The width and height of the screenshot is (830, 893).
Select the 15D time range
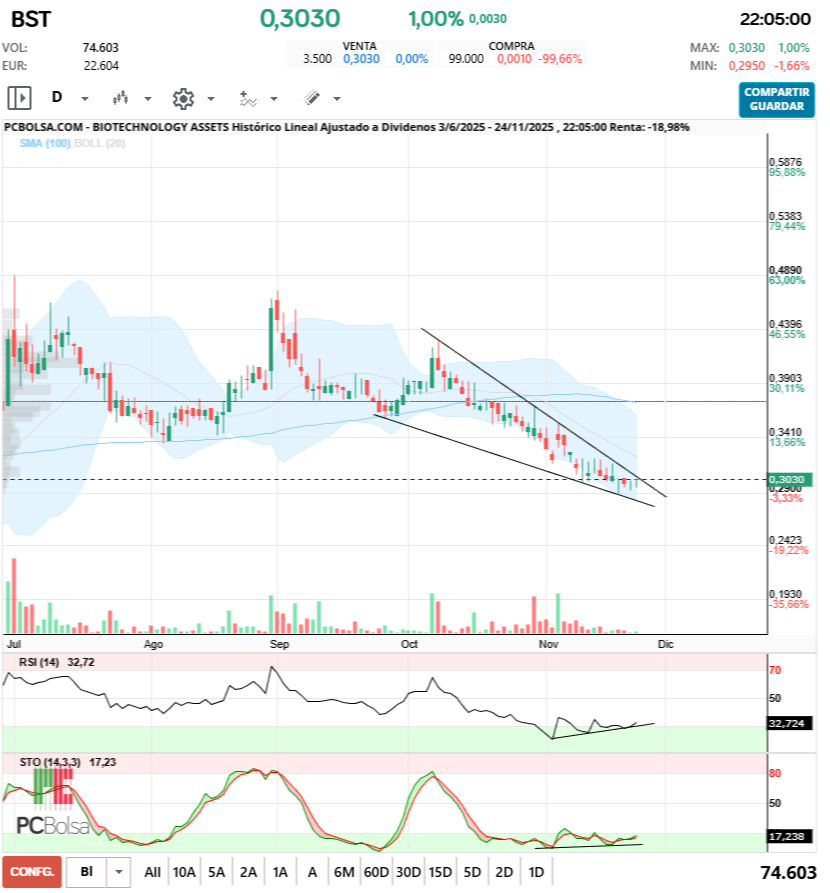click(440, 872)
